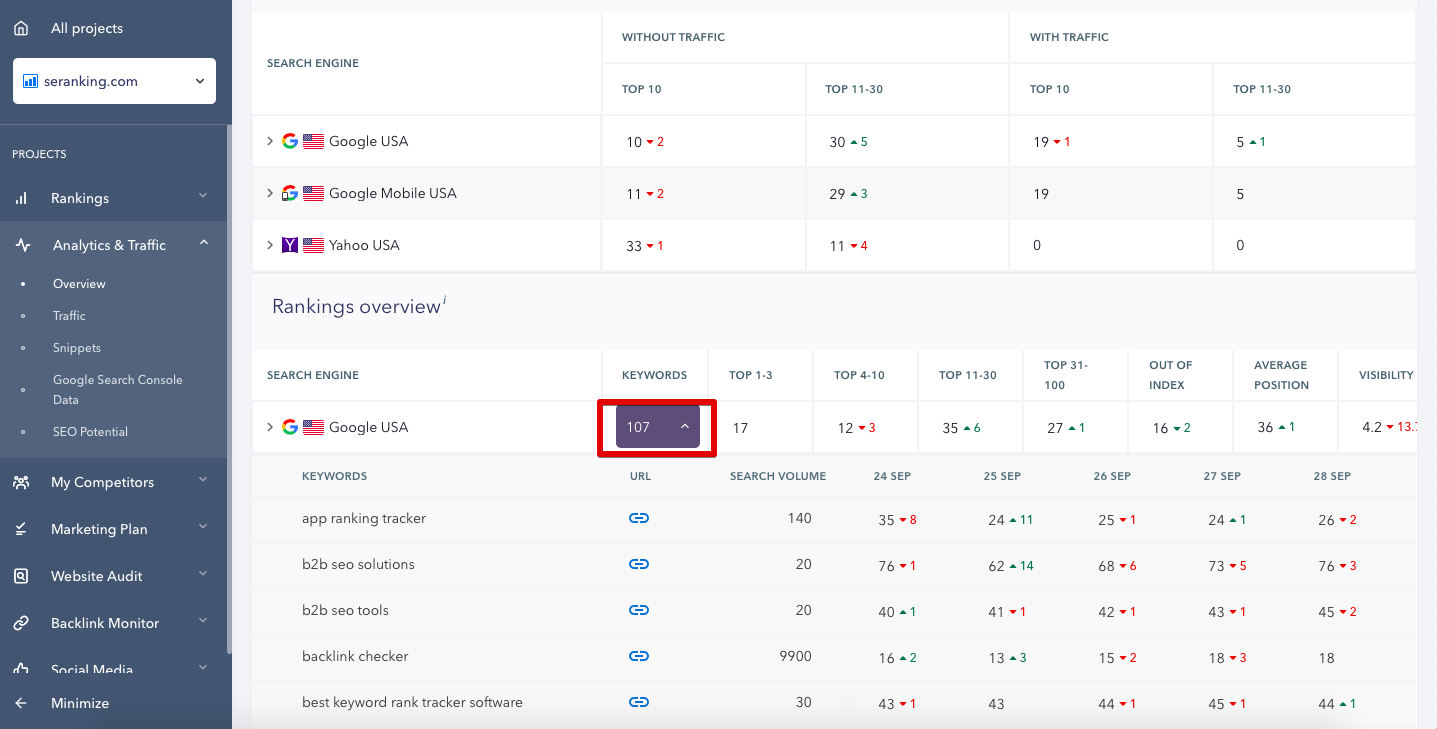Select keyword 'best keyword rank tracker software'
1437x729 pixels.
412,702
